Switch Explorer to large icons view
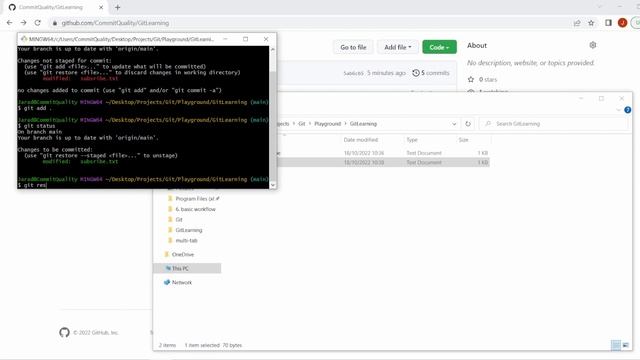Viewport: 640px width, 360px height. [625, 345]
